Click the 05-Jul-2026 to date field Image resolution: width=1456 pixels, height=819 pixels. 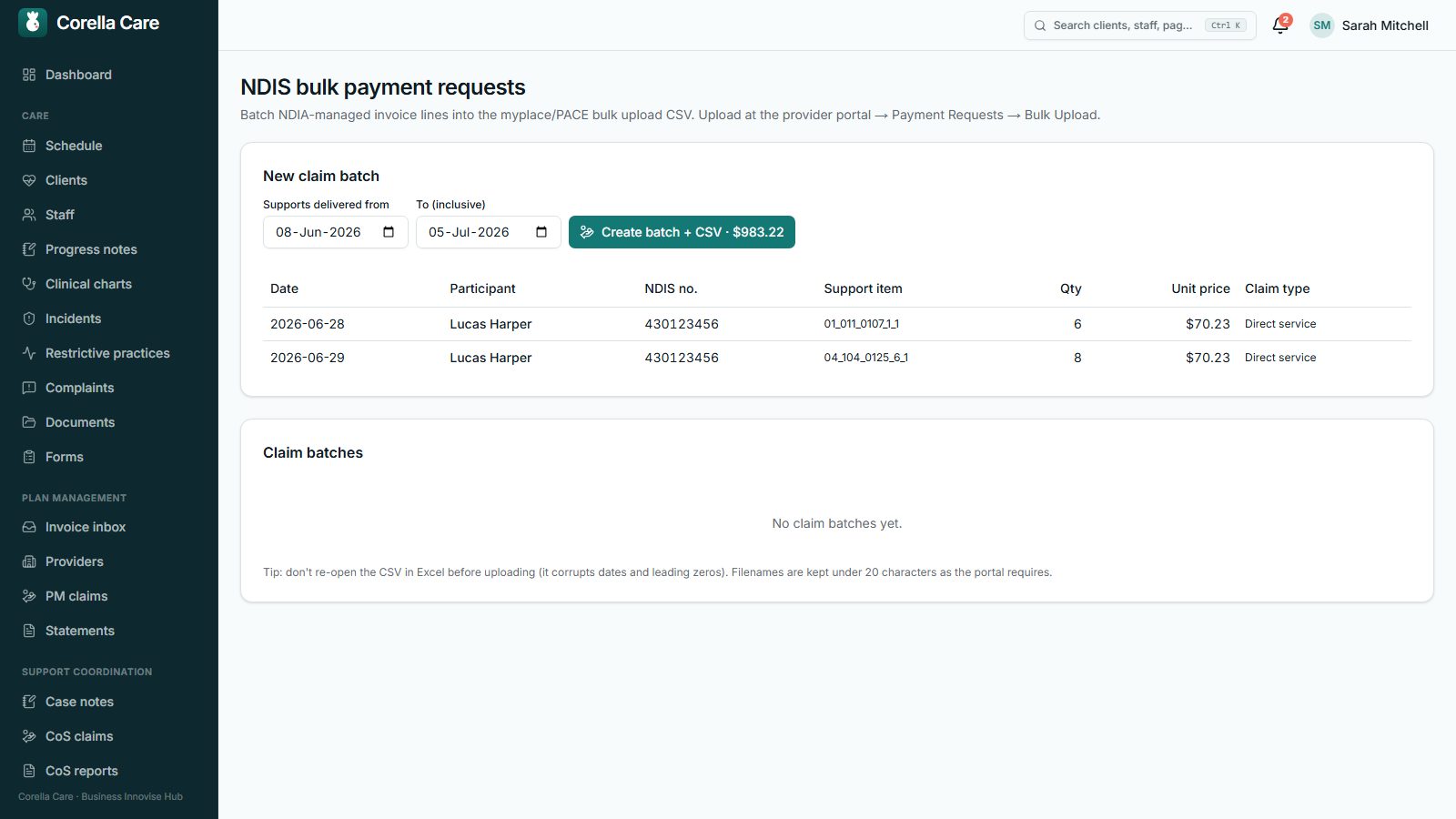point(488,232)
